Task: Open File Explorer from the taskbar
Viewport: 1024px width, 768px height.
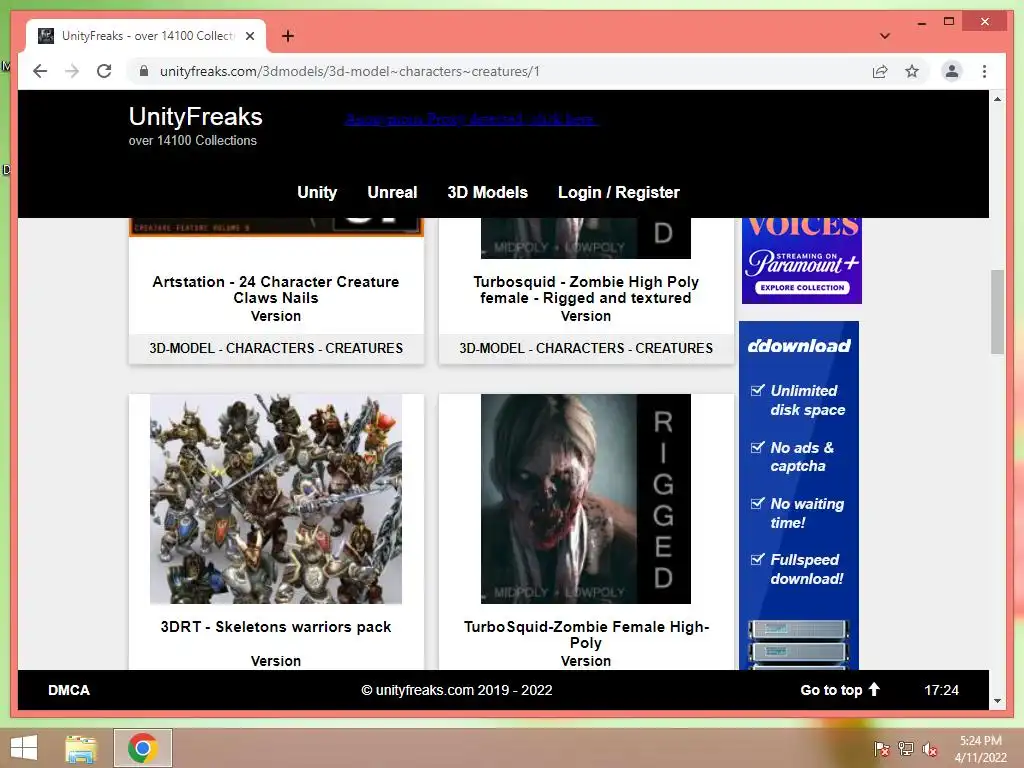Action: tap(81, 748)
